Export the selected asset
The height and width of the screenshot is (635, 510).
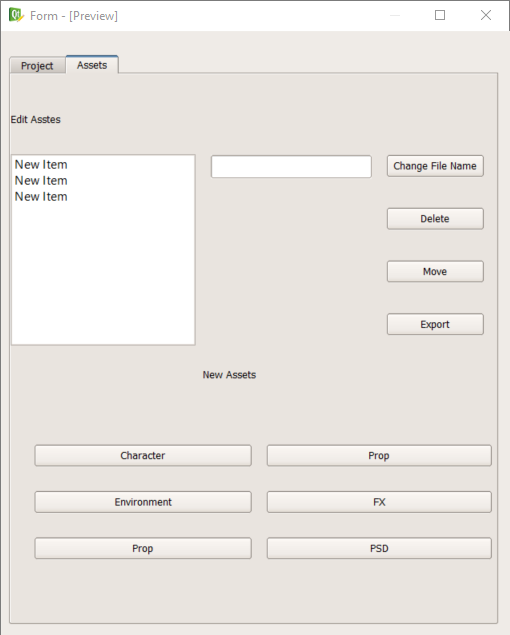[435, 324]
